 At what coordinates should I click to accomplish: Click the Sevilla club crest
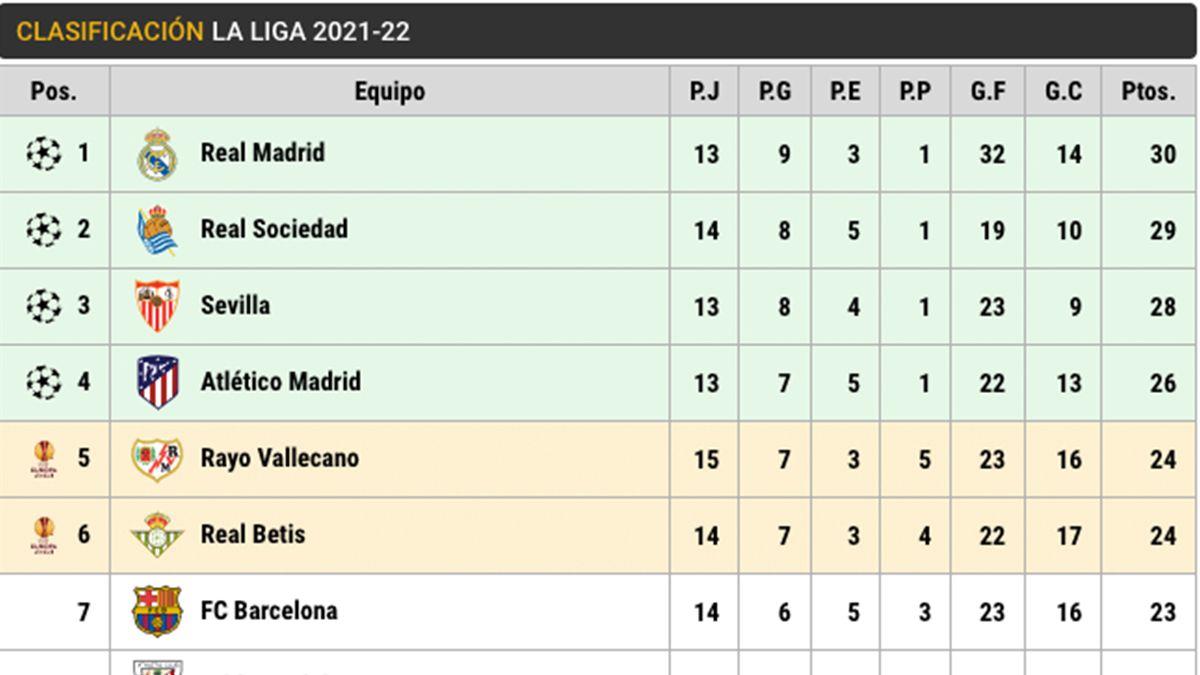(157, 306)
